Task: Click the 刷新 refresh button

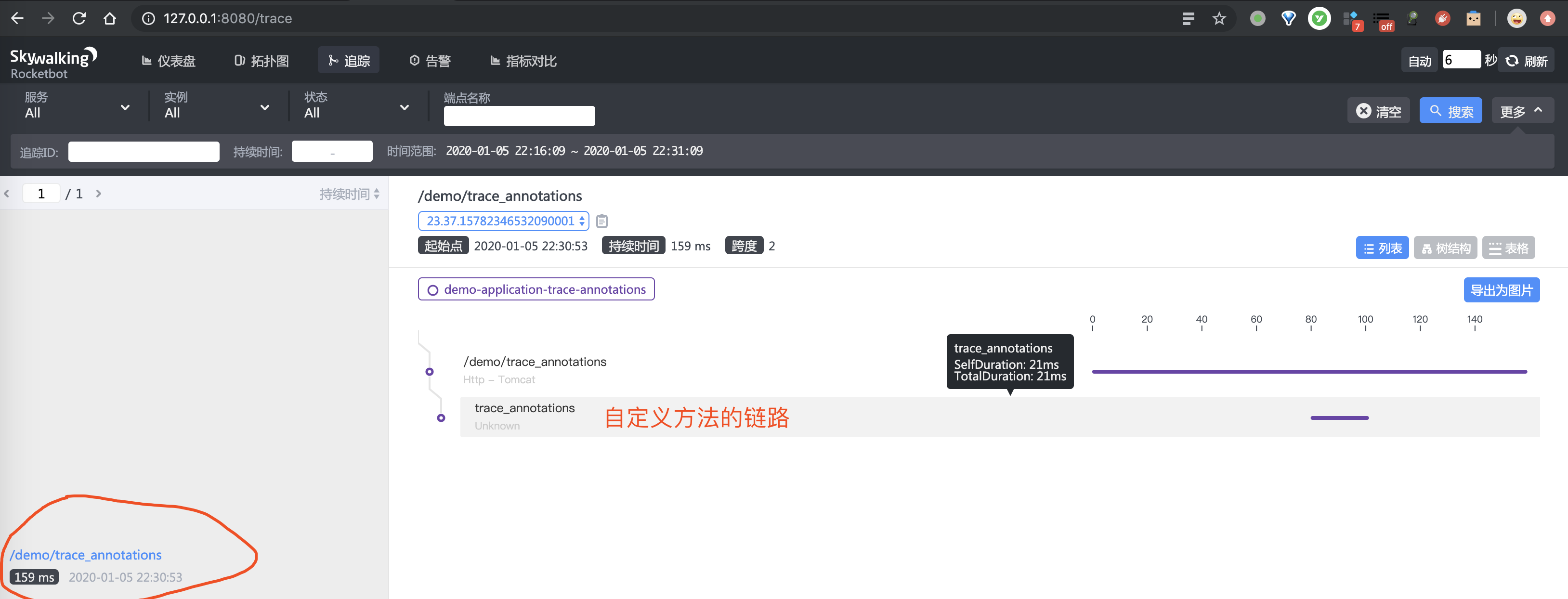Action: [1526, 61]
